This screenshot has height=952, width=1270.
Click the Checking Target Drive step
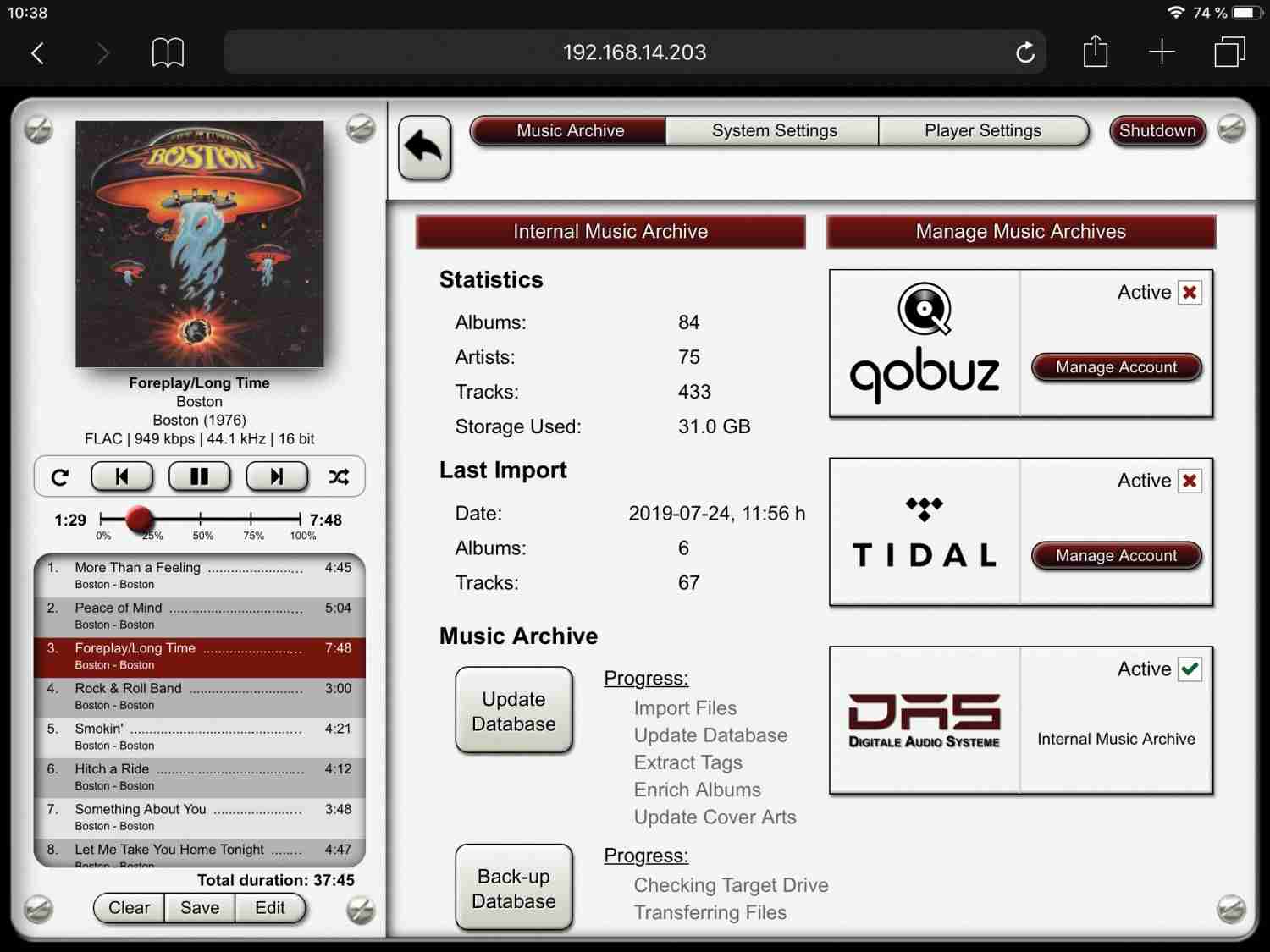[x=731, y=885]
